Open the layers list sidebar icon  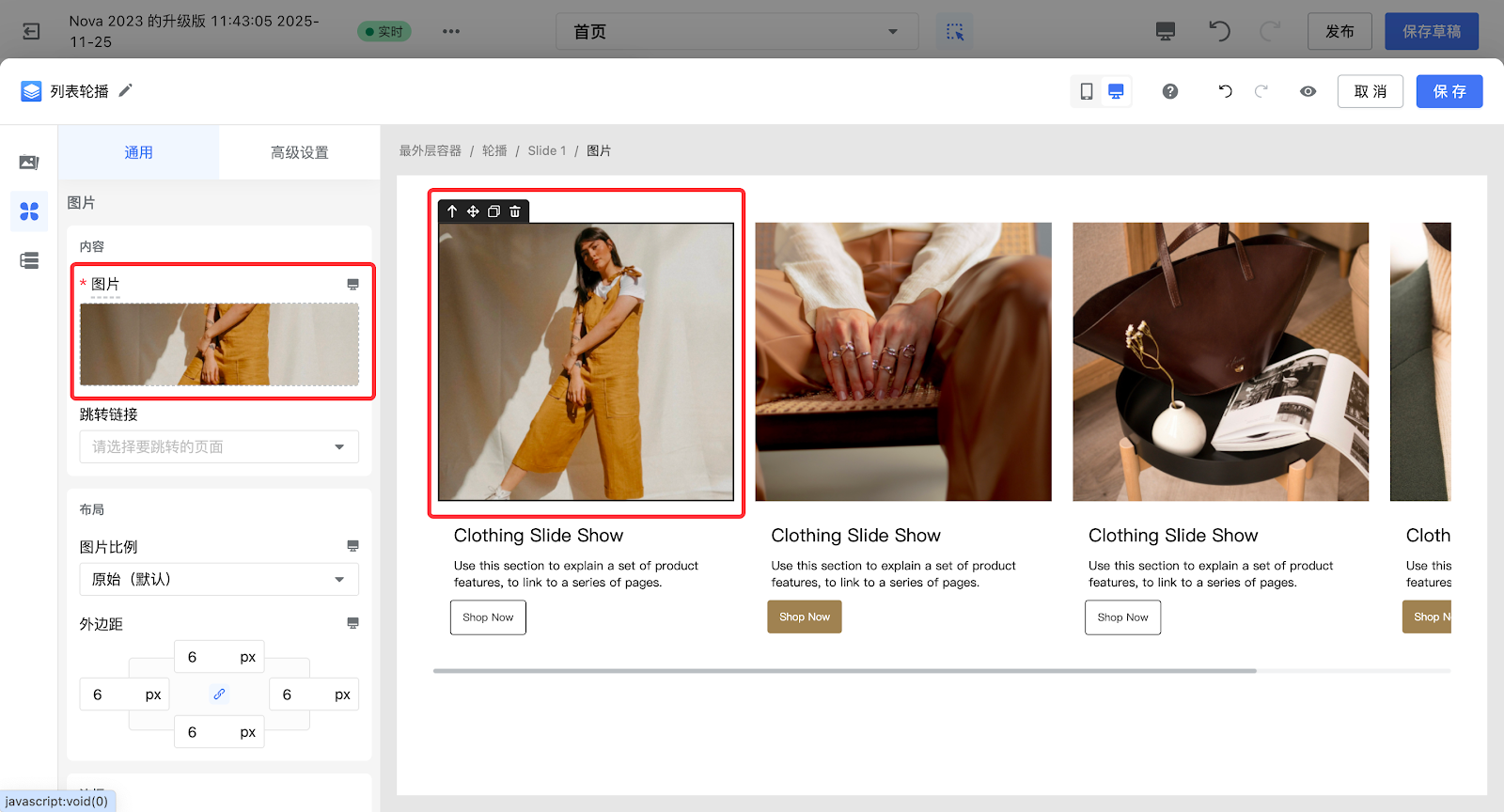[29, 260]
